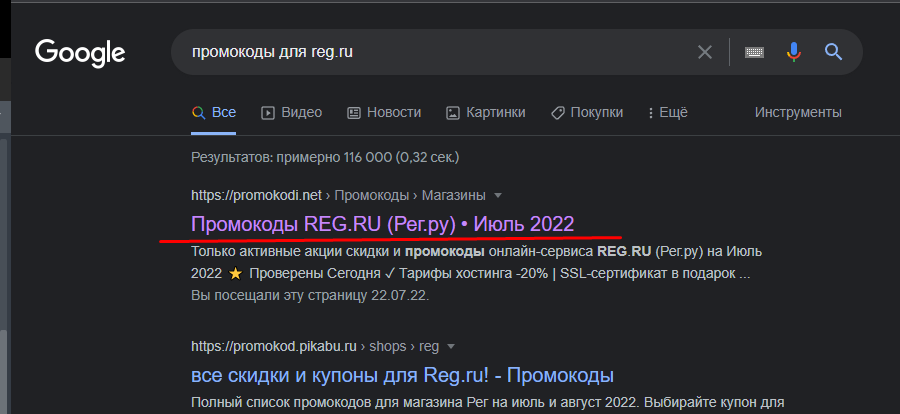Image resolution: width=900 pixels, height=414 pixels.
Task: Click text Вы посещали эту страницу 22.07.22
Action: 310,296
